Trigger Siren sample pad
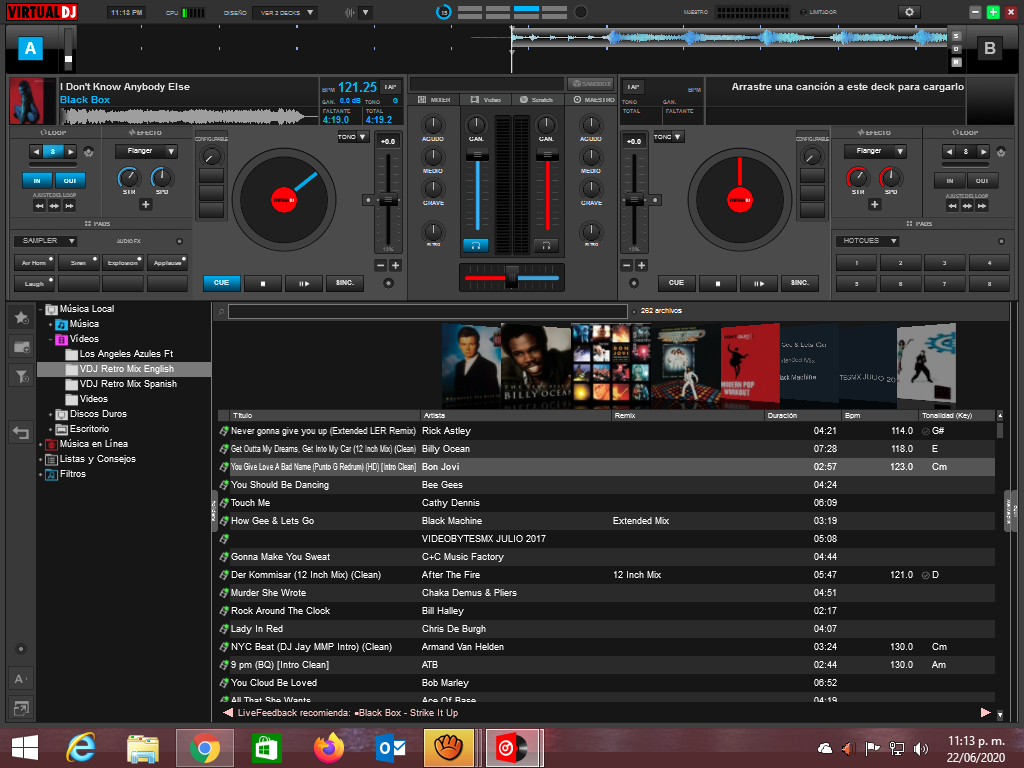Image resolution: width=1024 pixels, height=768 pixels. pos(78,263)
